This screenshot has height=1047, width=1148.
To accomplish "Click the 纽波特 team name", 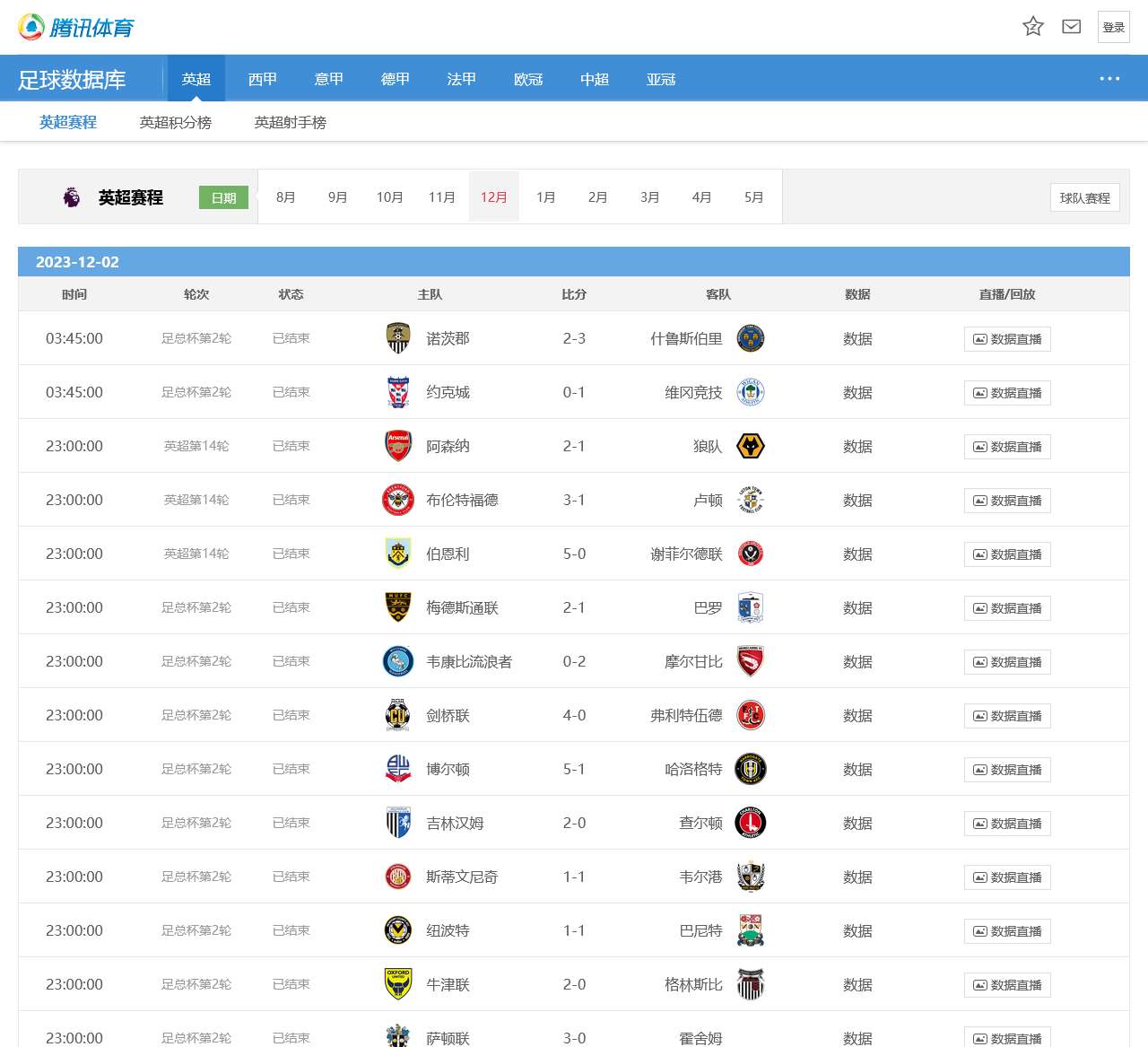I will [x=448, y=930].
